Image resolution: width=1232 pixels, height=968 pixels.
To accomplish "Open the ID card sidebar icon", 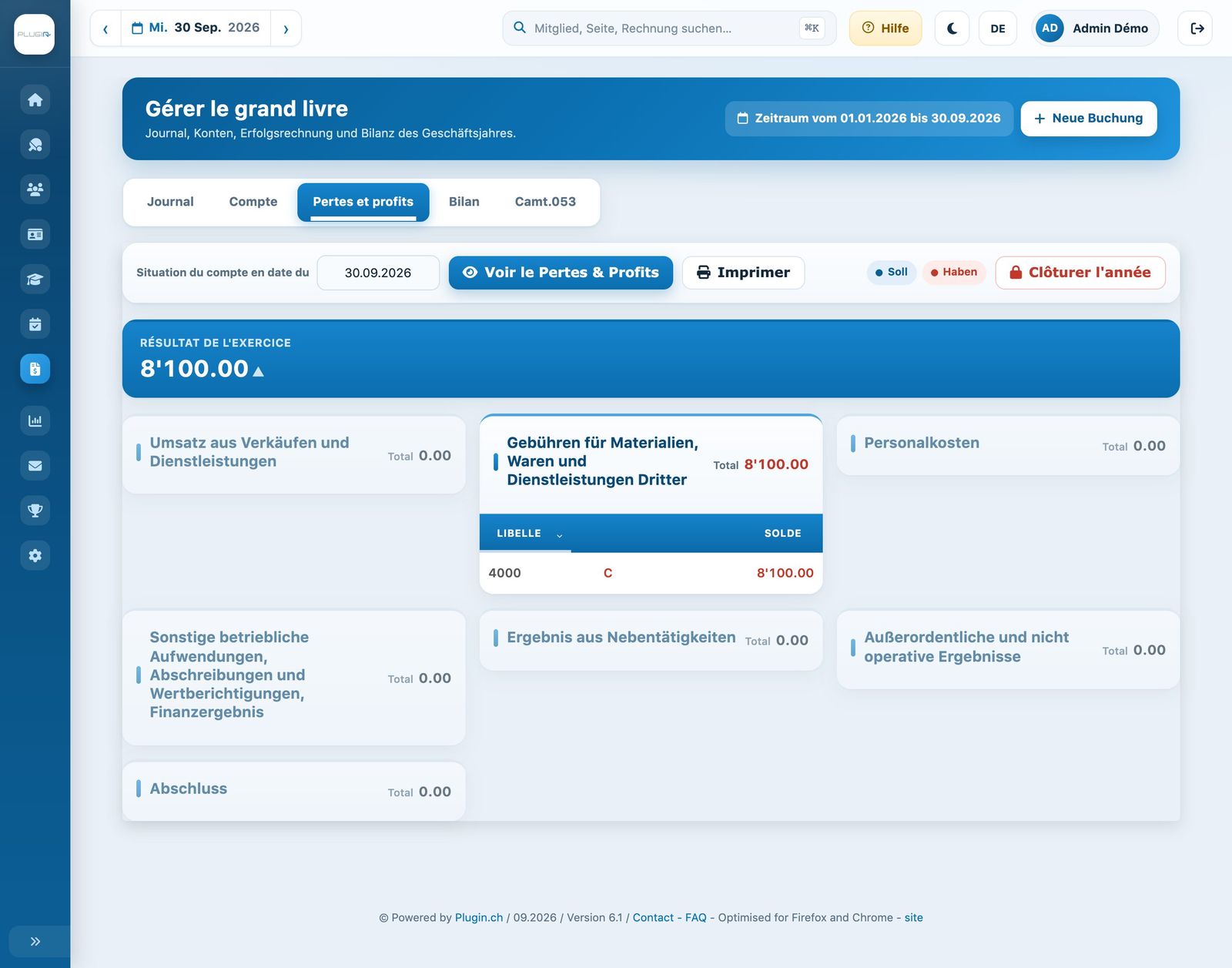I will (x=35, y=234).
